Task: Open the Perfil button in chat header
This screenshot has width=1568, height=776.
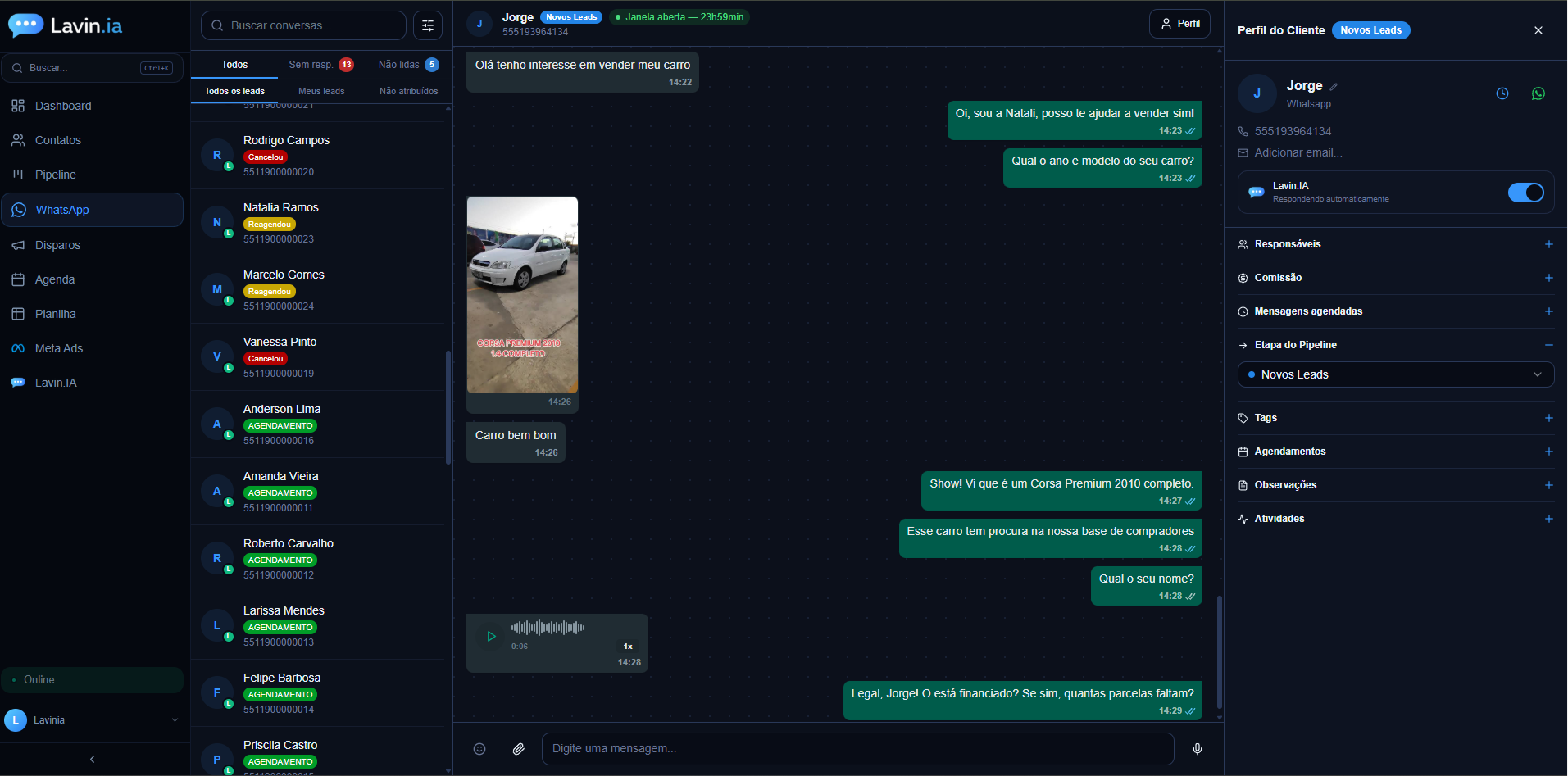Action: click(1180, 24)
